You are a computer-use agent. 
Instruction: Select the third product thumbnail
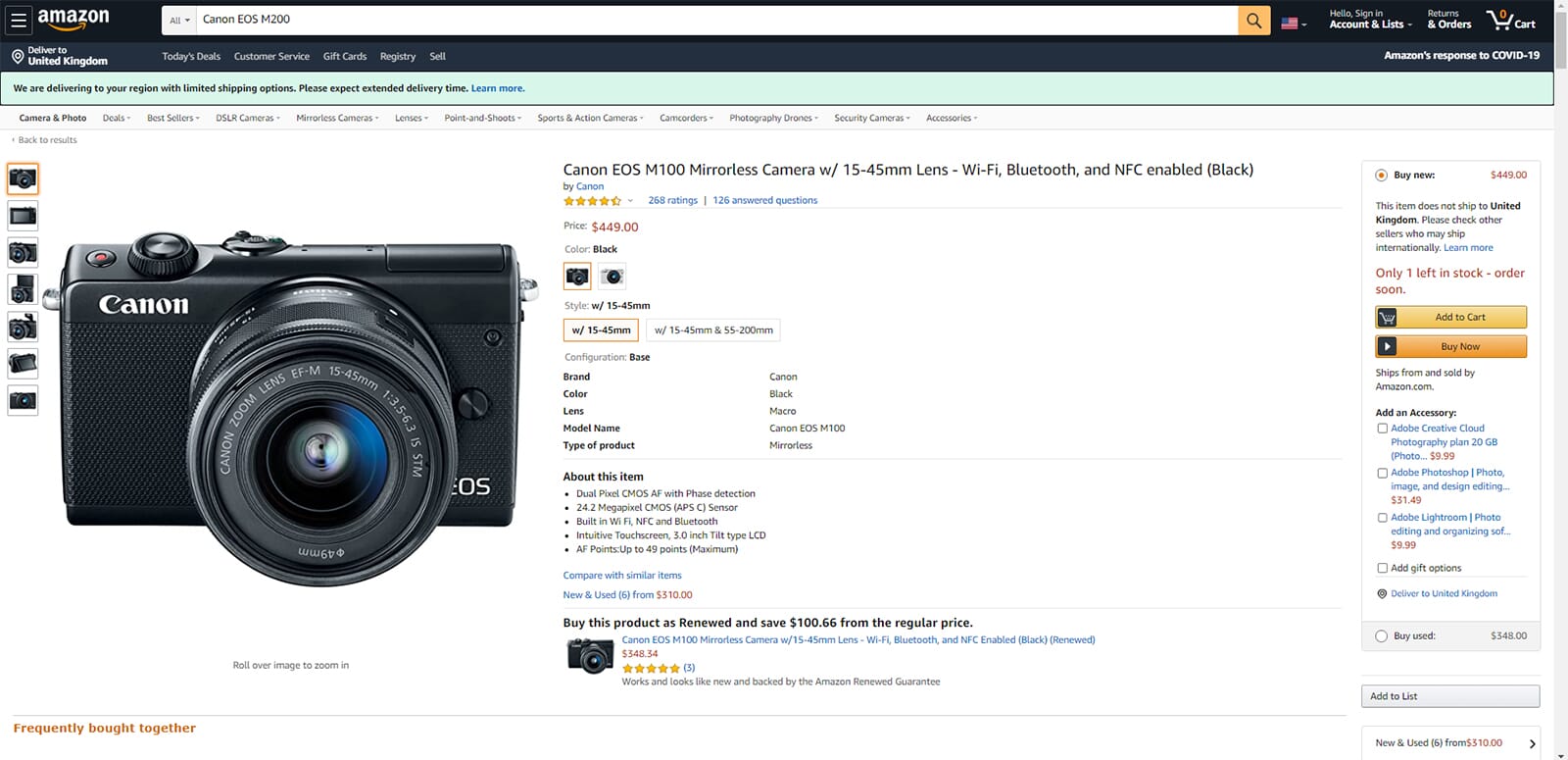point(23,252)
